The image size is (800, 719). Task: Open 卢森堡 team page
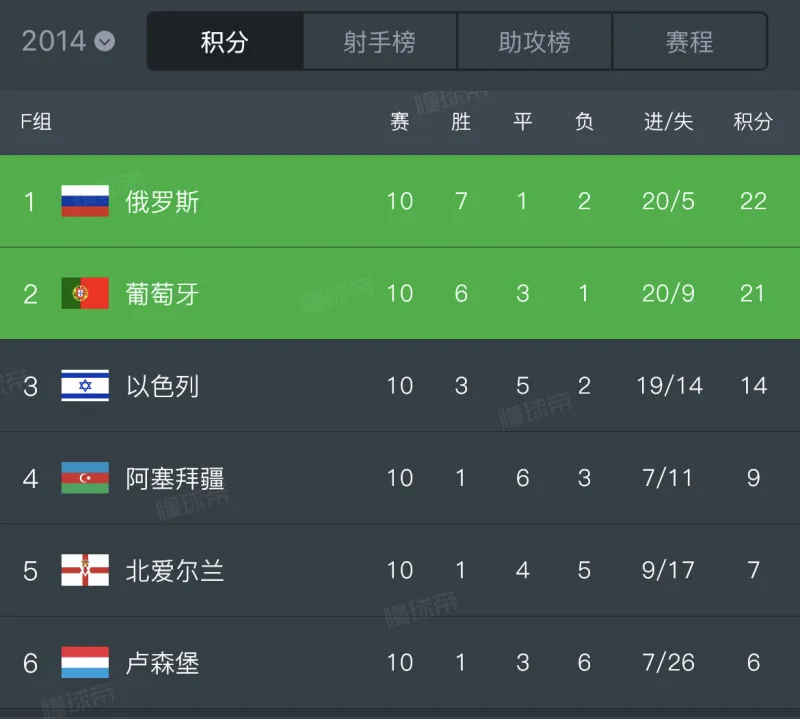(163, 663)
